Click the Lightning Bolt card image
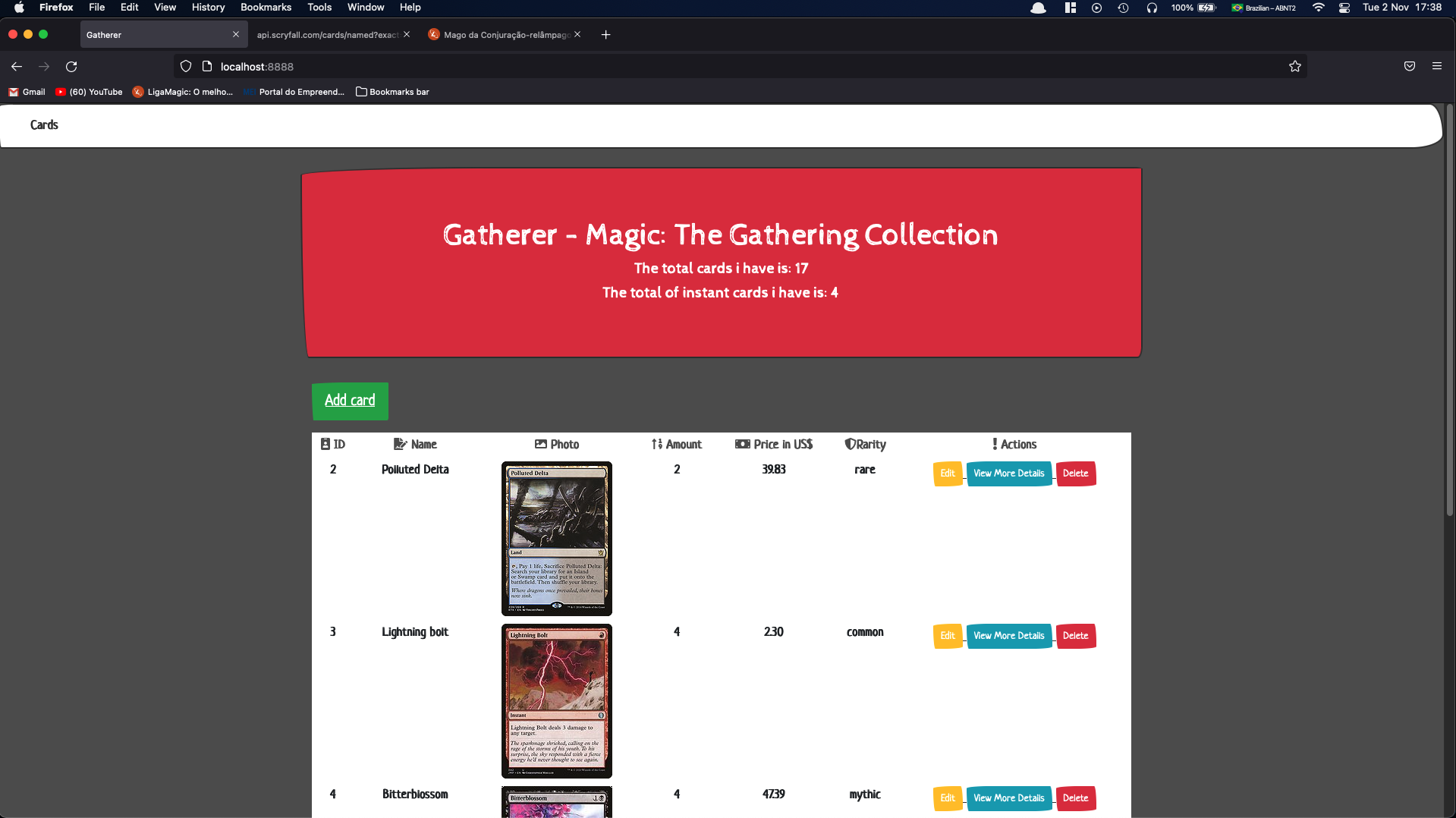This screenshot has width=1456, height=818. [557, 701]
